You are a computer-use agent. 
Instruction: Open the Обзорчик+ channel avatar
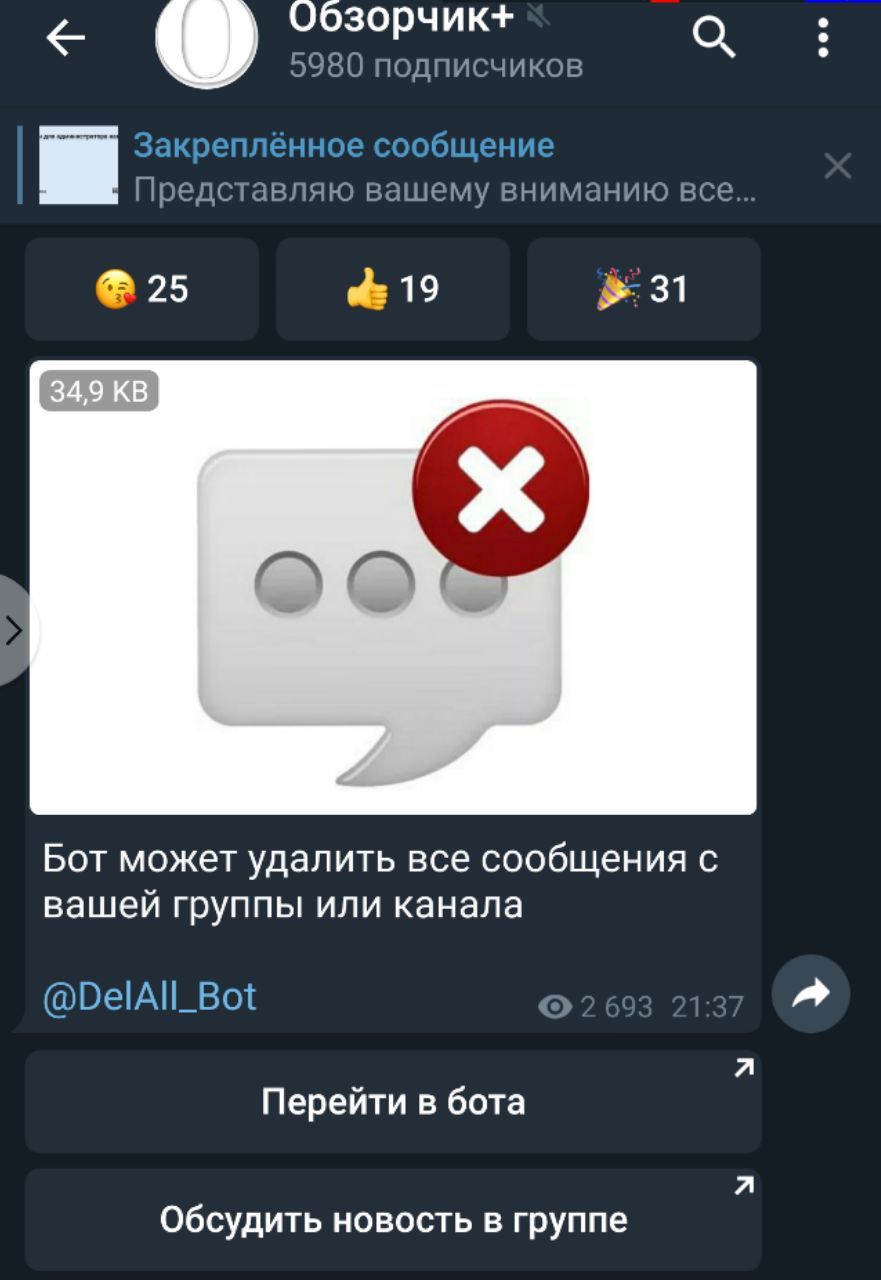coord(207,42)
